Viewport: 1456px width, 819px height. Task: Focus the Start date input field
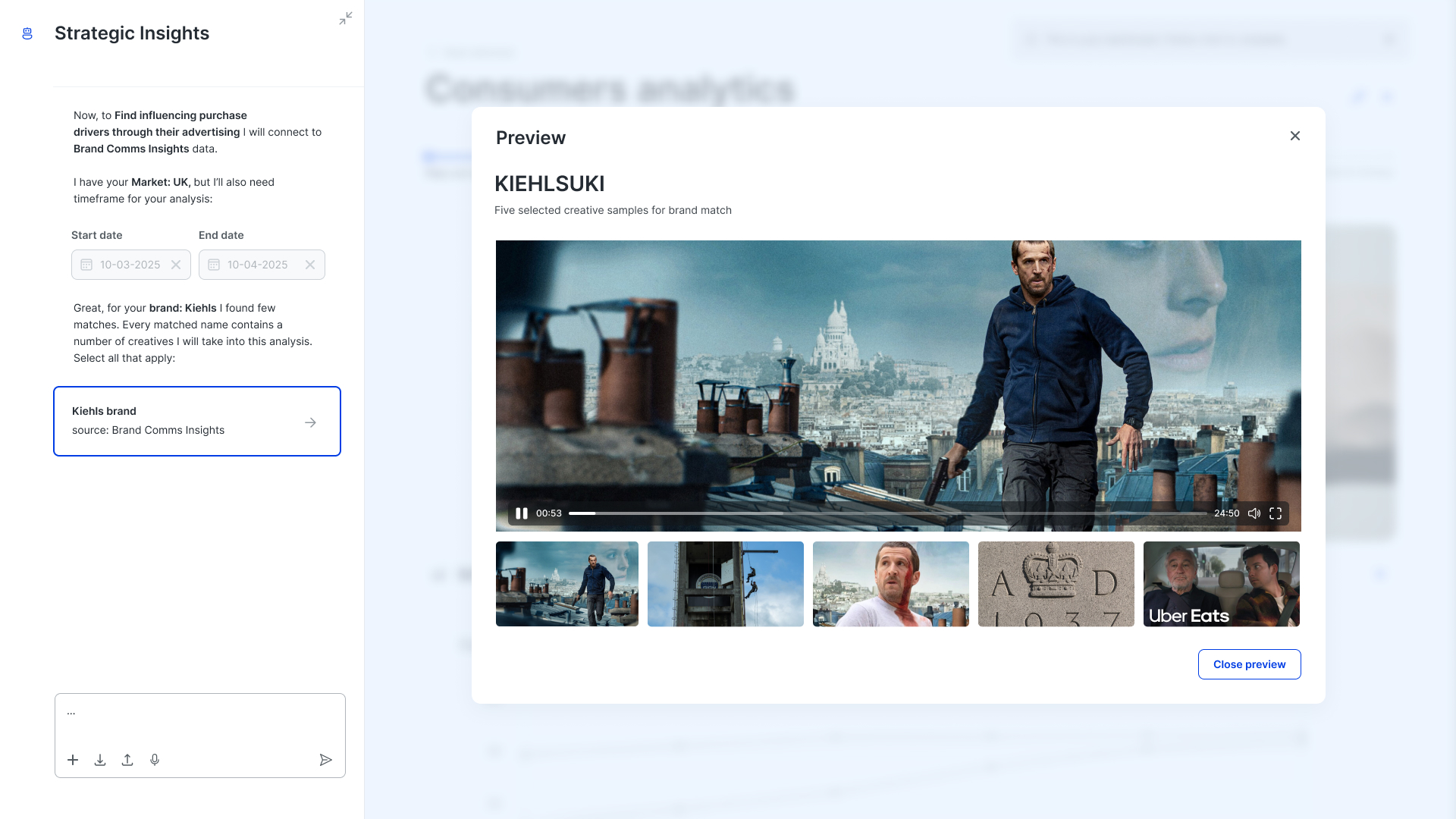point(131,265)
